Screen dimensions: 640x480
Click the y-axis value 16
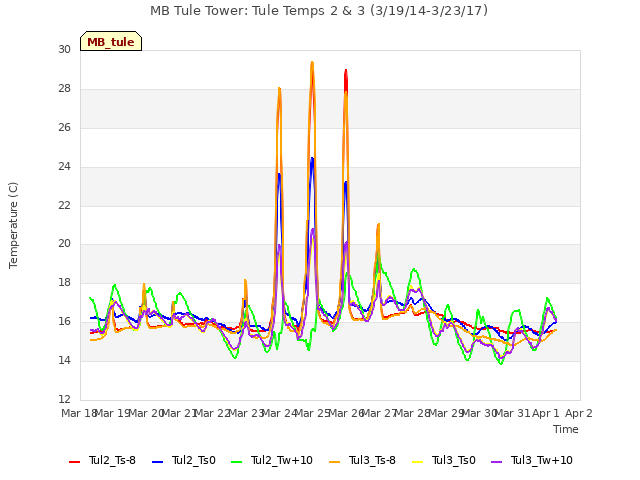click(64, 322)
